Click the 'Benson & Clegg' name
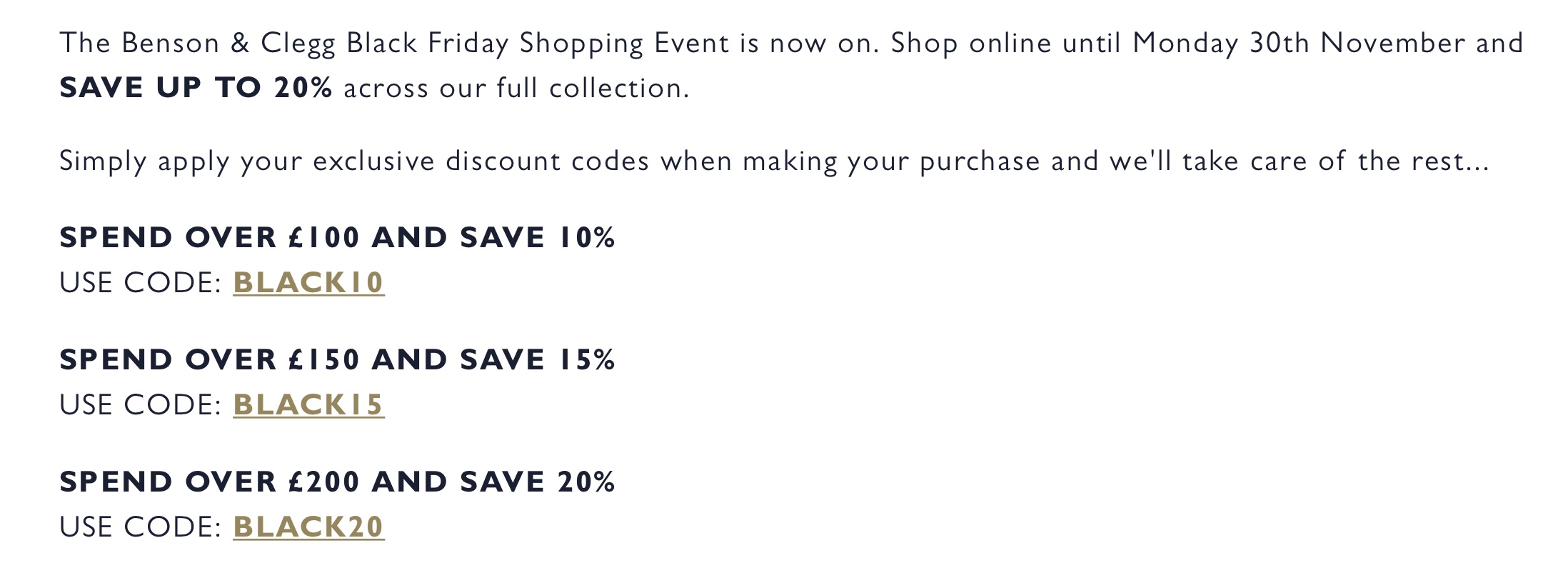Image resolution: width=1568 pixels, height=563 pixels. coord(228,44)
